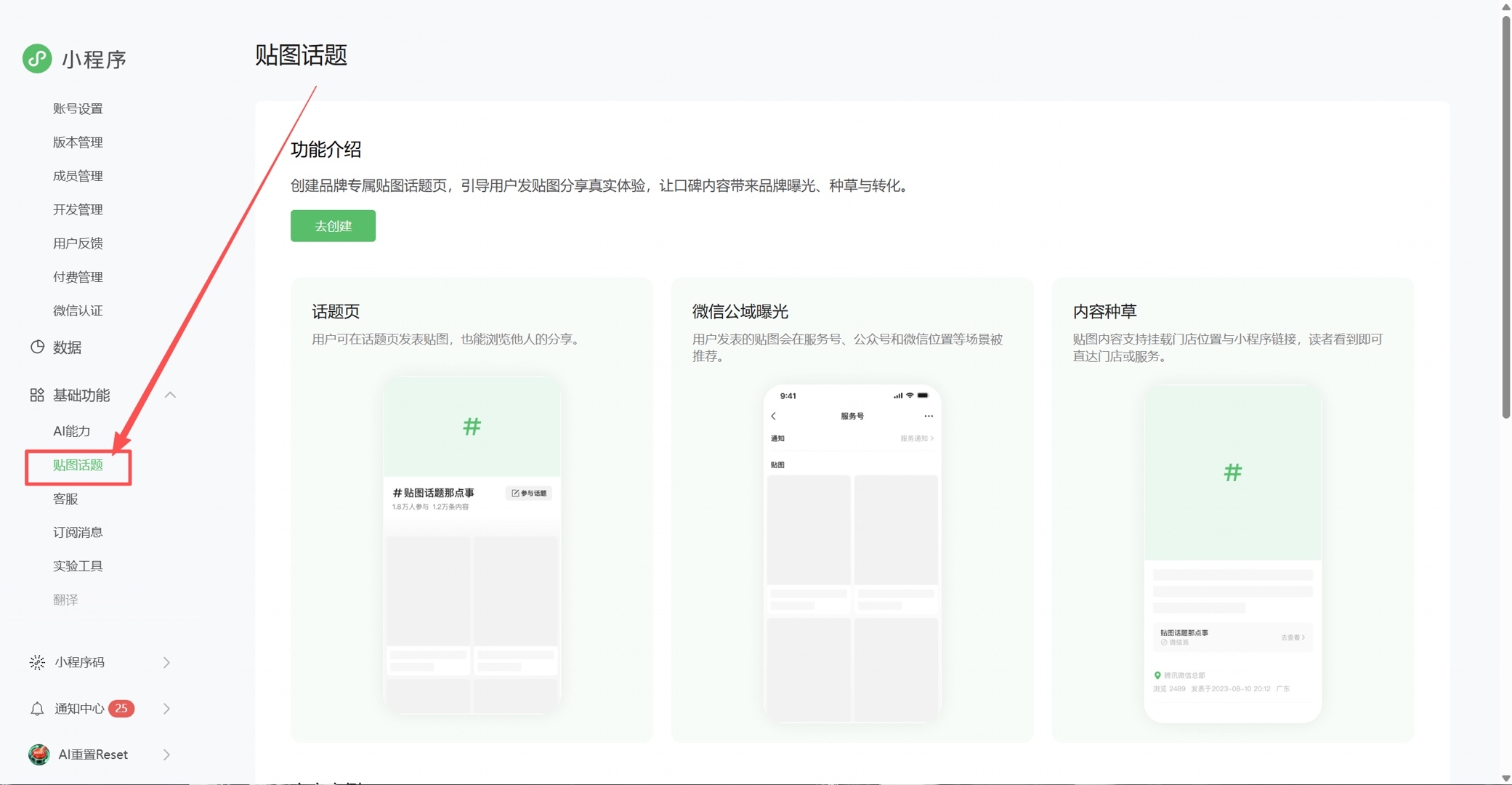Click the 基础功能 grid icon

click(x=37, y=395)
